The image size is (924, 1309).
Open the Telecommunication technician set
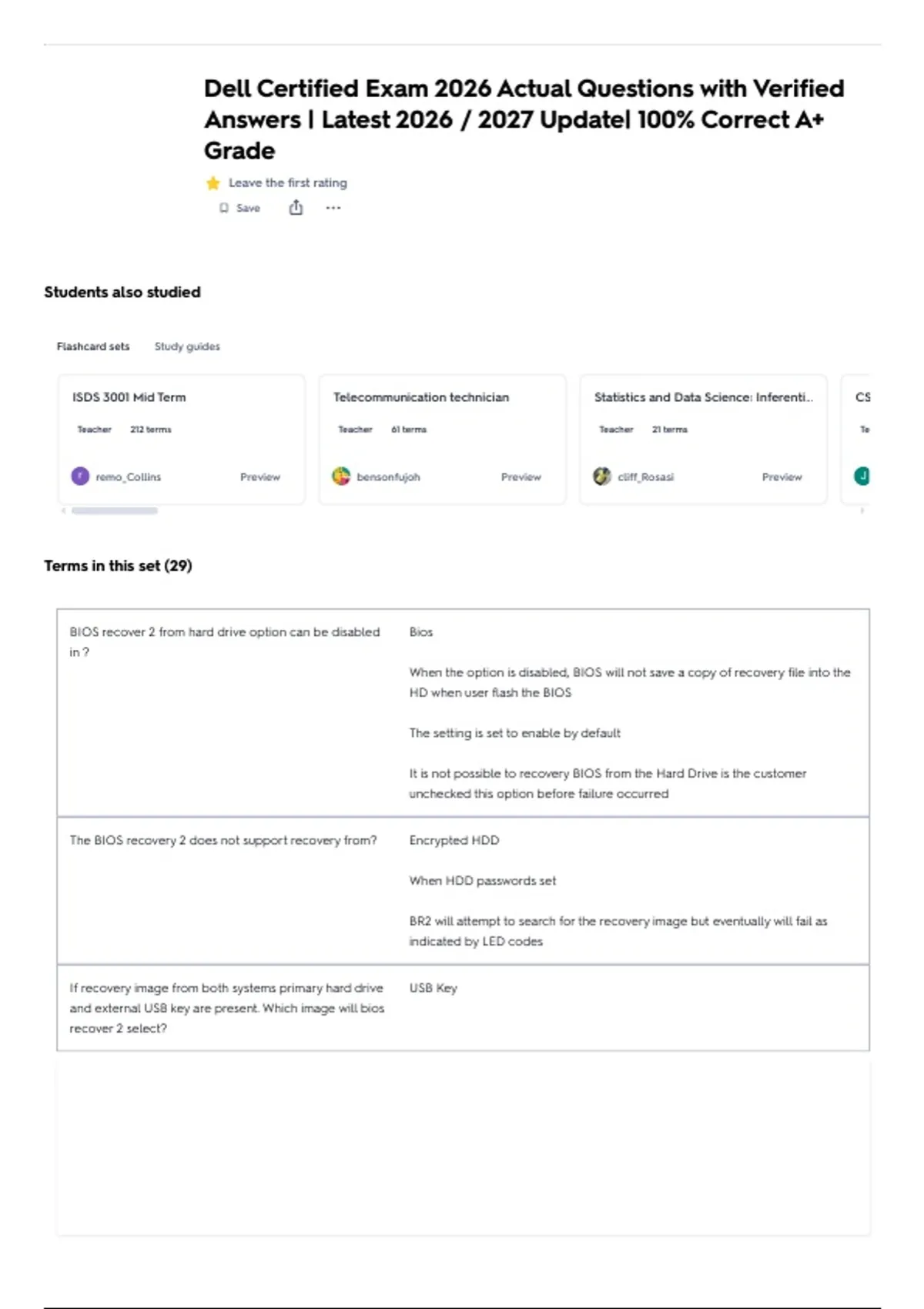pyautogui.click(x=421, y=397)
